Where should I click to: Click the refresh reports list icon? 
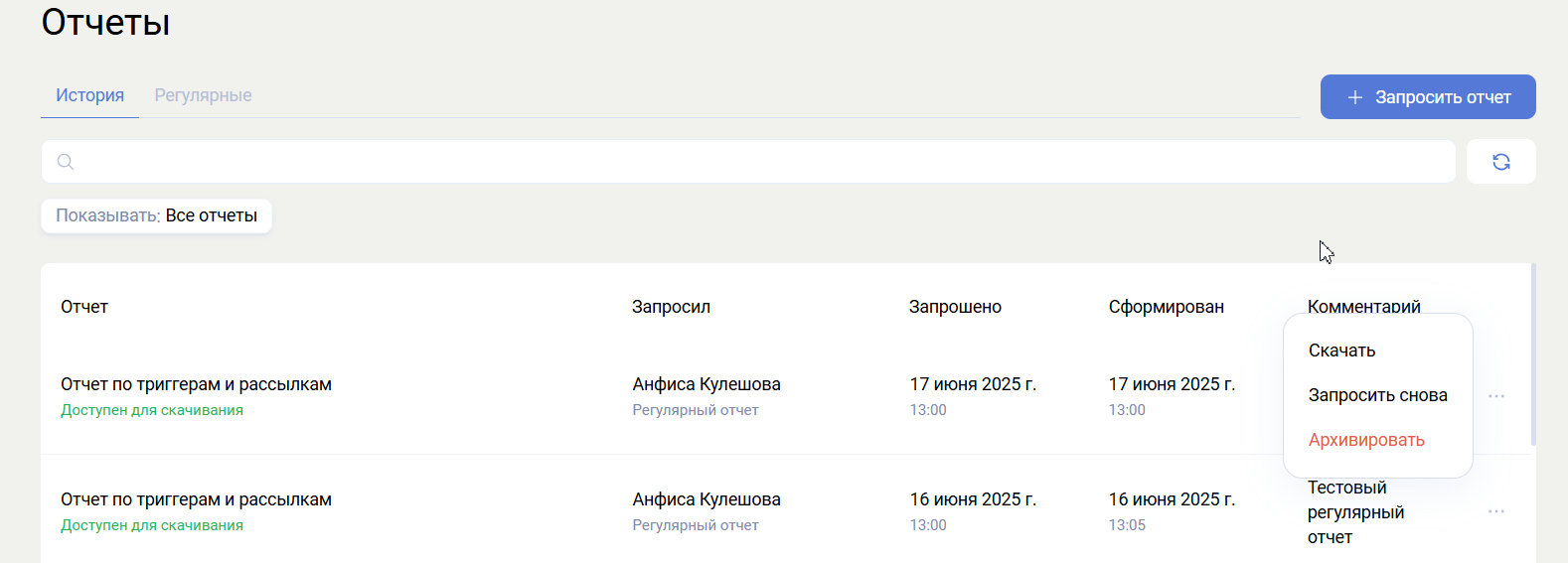1500,162
